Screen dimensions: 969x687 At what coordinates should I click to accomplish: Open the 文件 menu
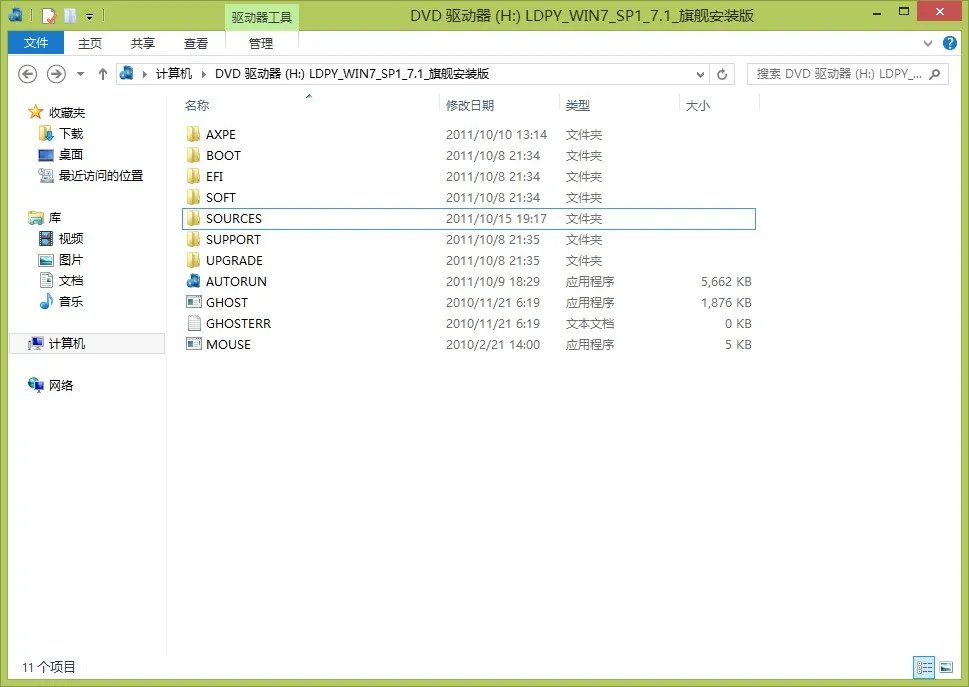pos(36,43)
